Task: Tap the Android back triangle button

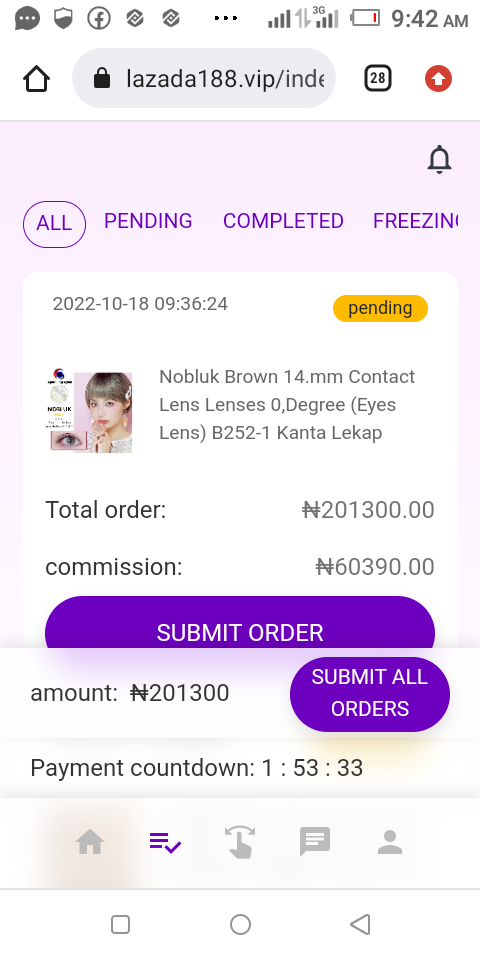Action: coord(360,924)
